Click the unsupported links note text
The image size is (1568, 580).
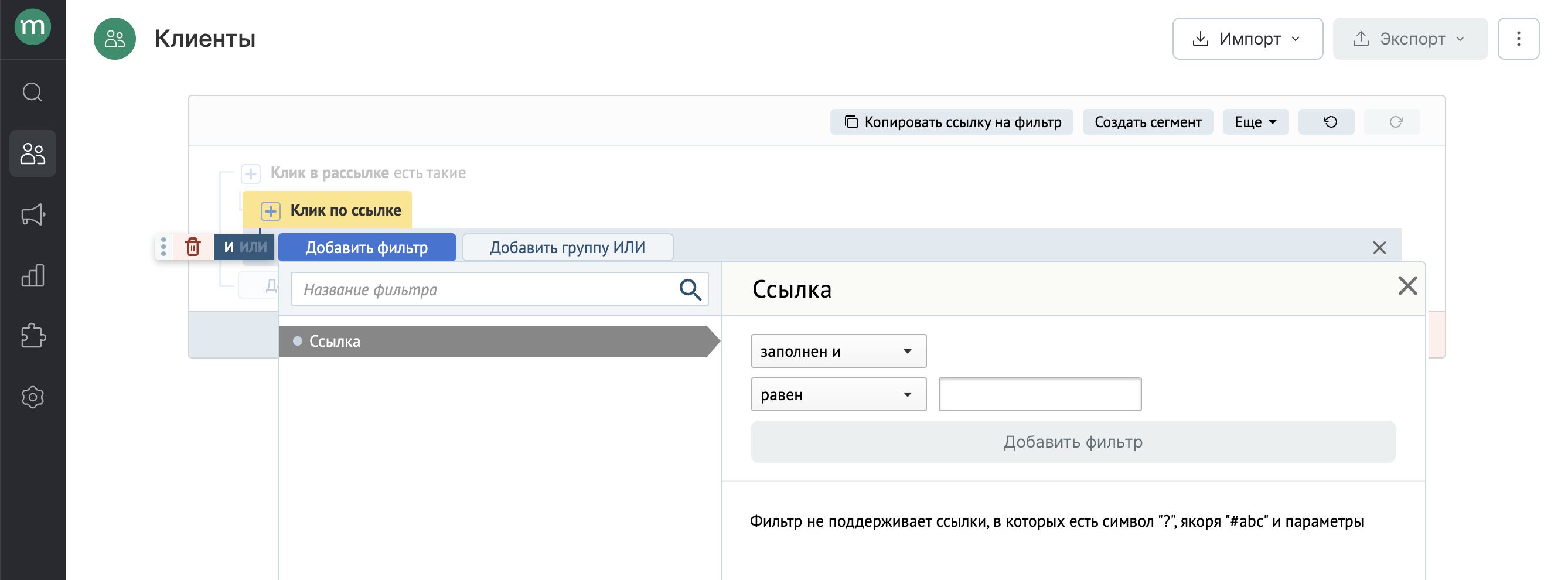click(x=1056, y=522)
